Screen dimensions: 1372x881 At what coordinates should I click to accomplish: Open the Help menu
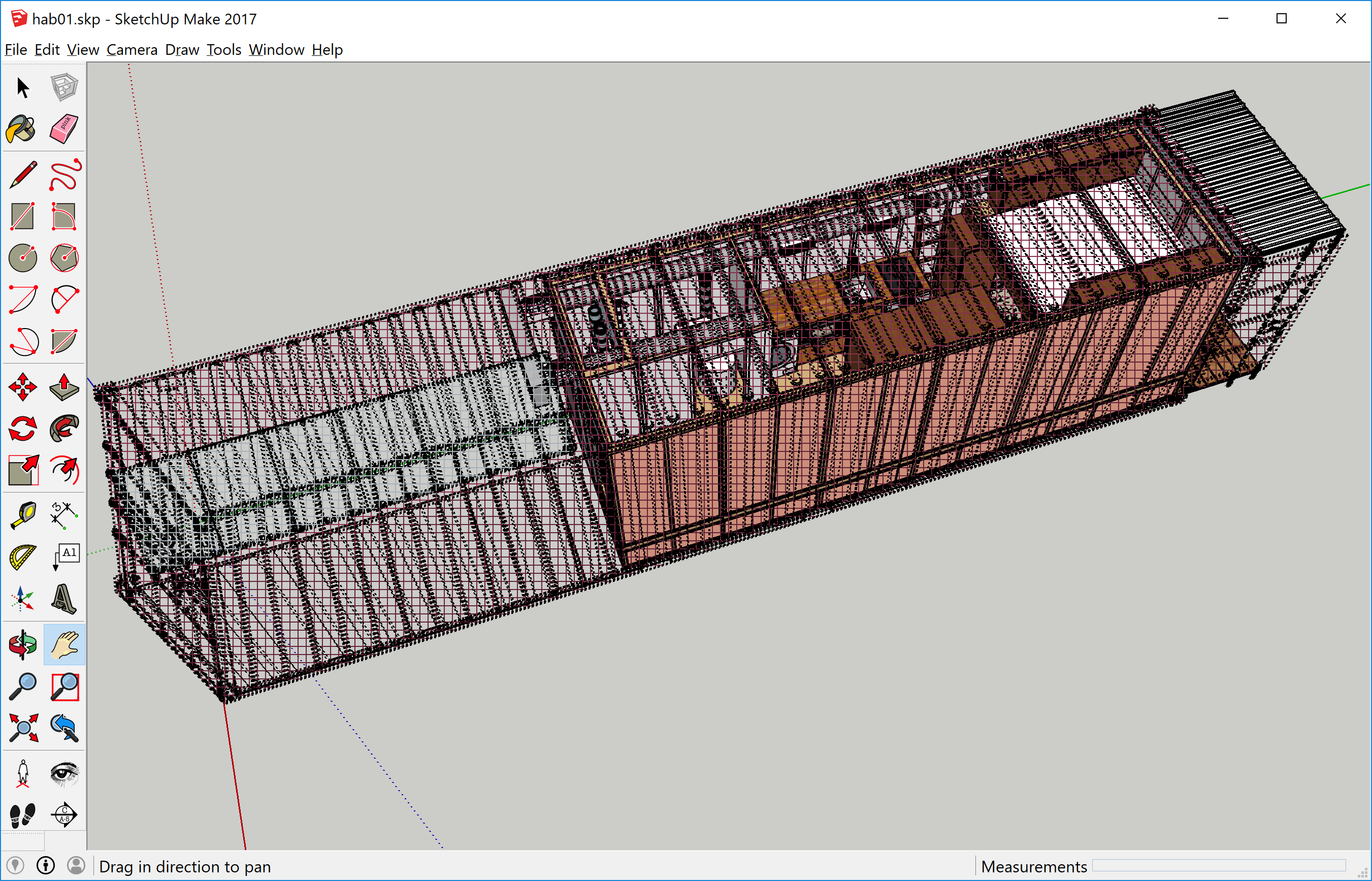click(x=327, y=50)
